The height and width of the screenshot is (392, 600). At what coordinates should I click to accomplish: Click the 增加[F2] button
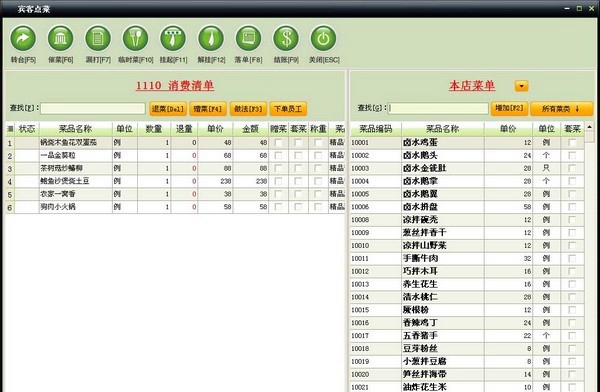(509, 108)
